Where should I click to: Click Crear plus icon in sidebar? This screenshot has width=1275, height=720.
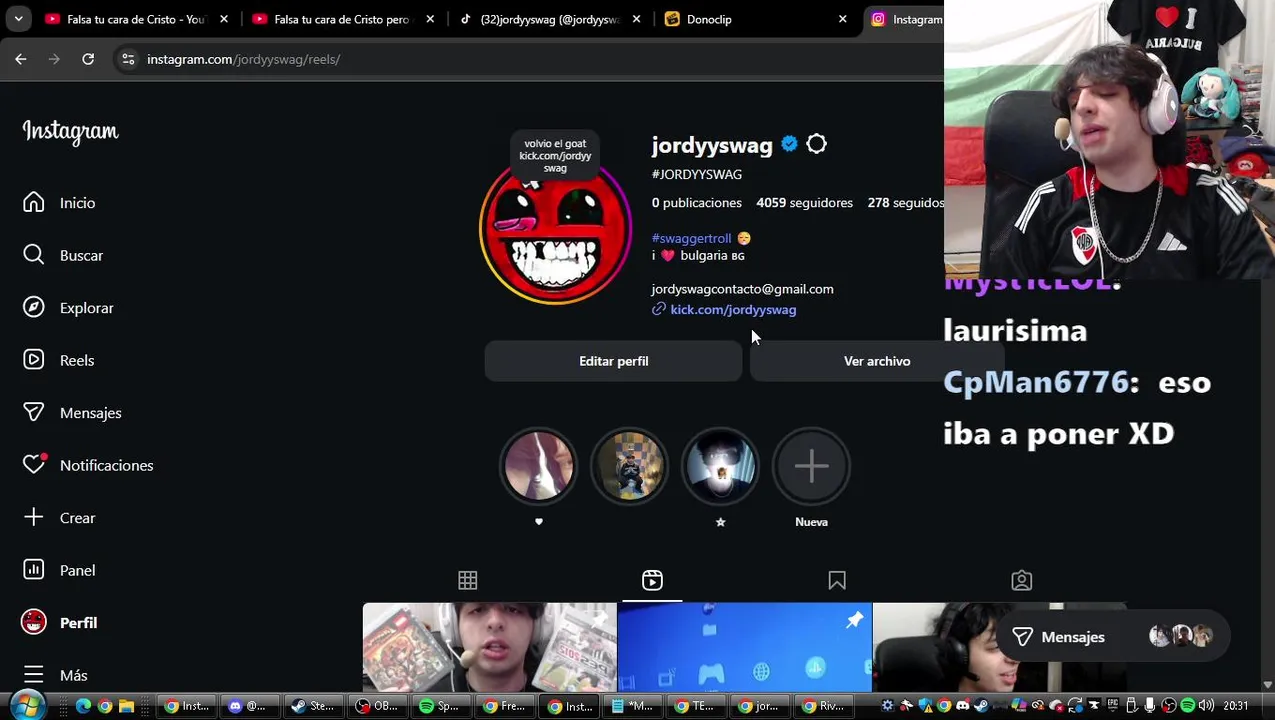(x=34, y=518)
